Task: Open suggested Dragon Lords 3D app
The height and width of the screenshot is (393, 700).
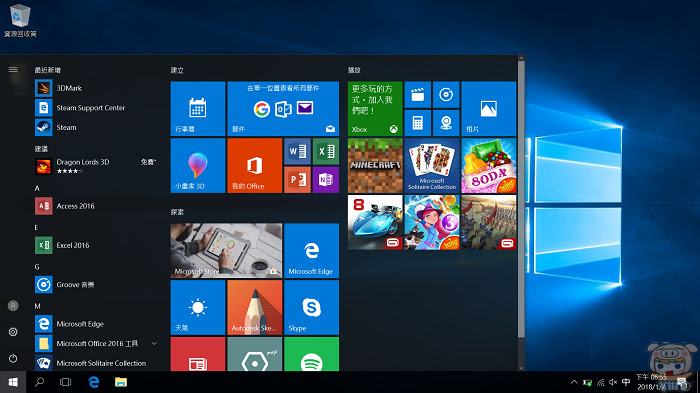Action: click(x=96, y=166)
